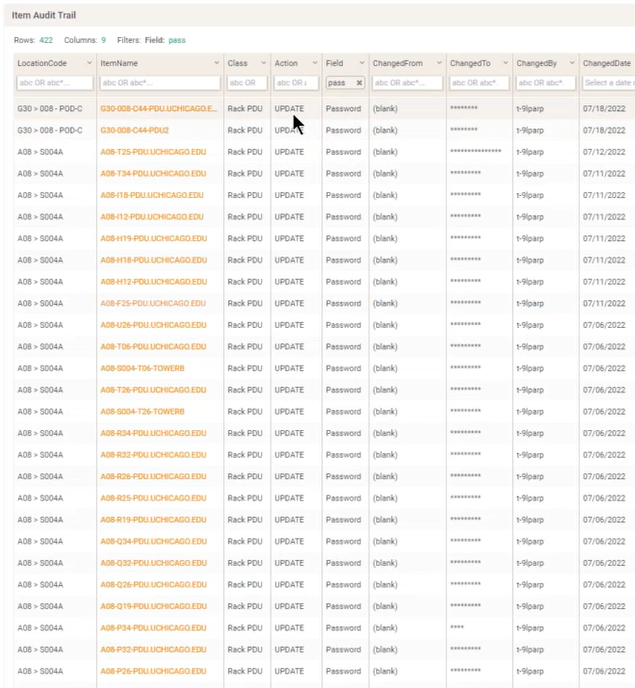This screenshot has width=635, height=688.
Task: Open the ChangedFrom column dropdown arrow
Action: tap(439, 63)
